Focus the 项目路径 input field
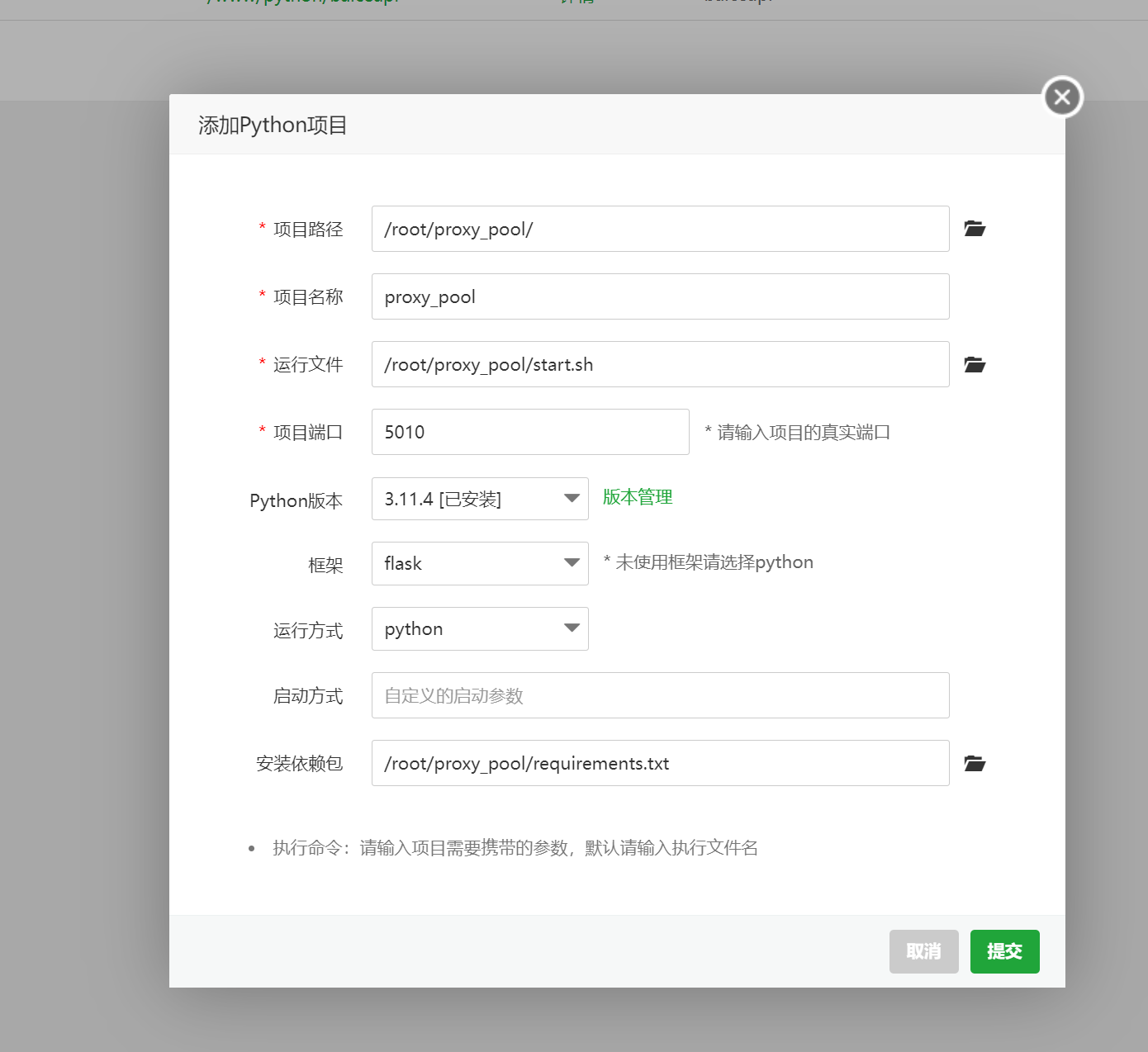1148x1052 pixels. (660, 229)
